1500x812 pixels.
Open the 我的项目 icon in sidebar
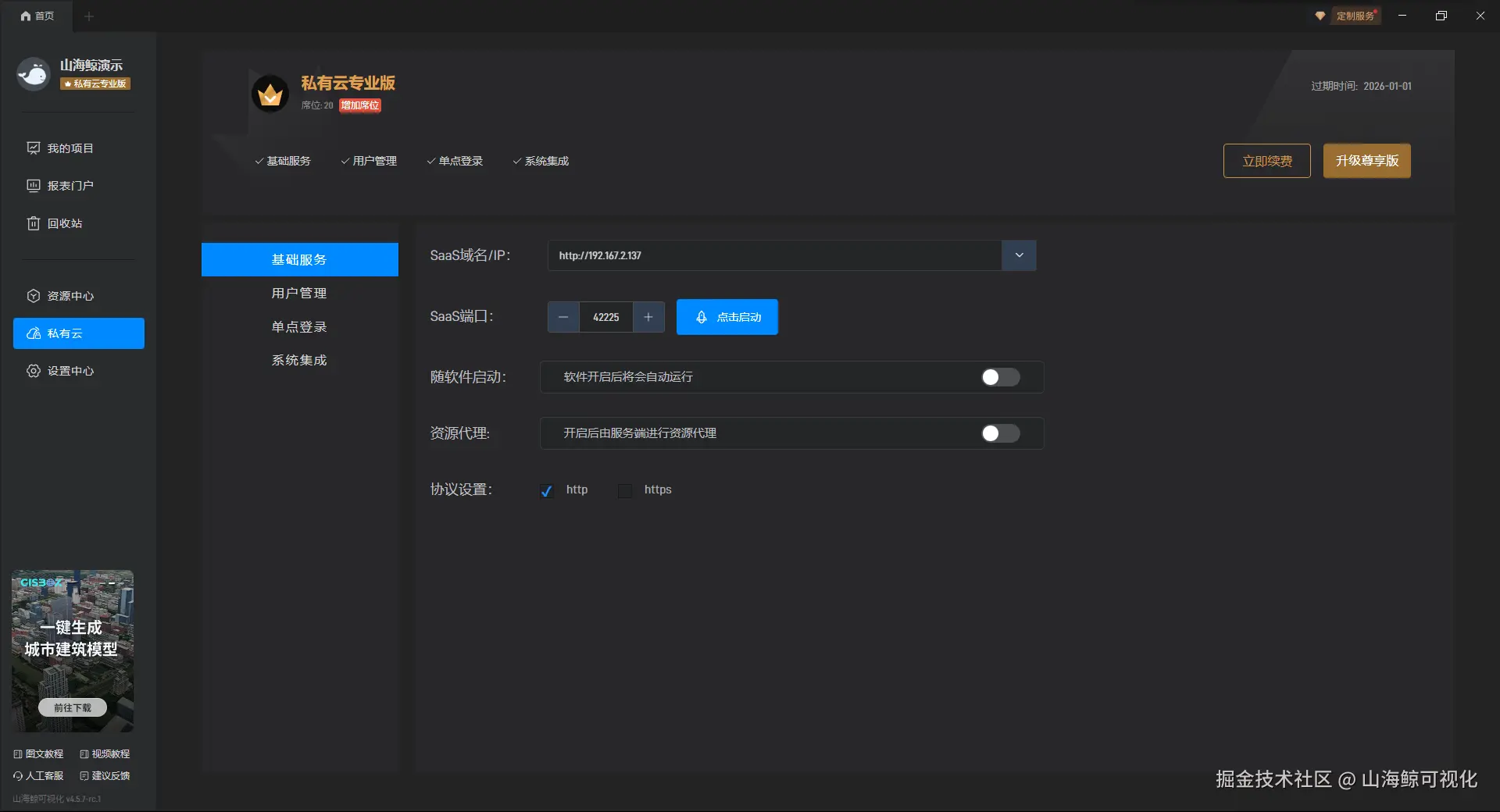coord(34,148)
